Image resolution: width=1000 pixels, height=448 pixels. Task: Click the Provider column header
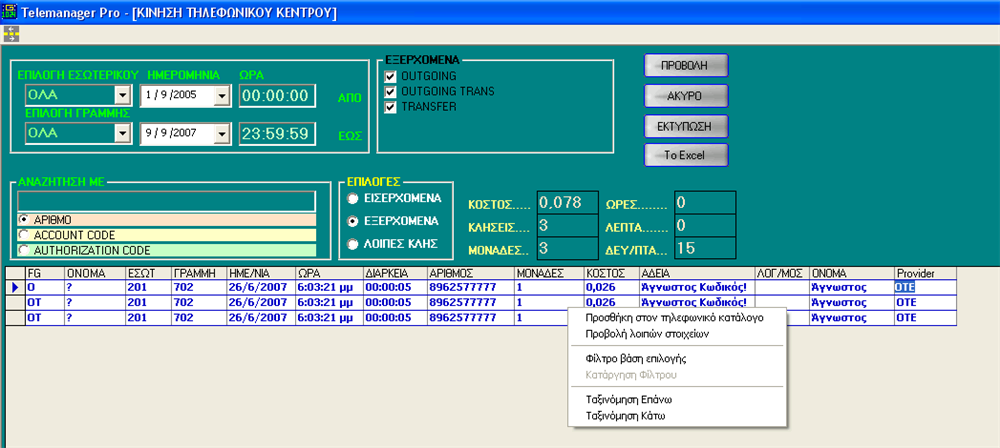point(925,273)
